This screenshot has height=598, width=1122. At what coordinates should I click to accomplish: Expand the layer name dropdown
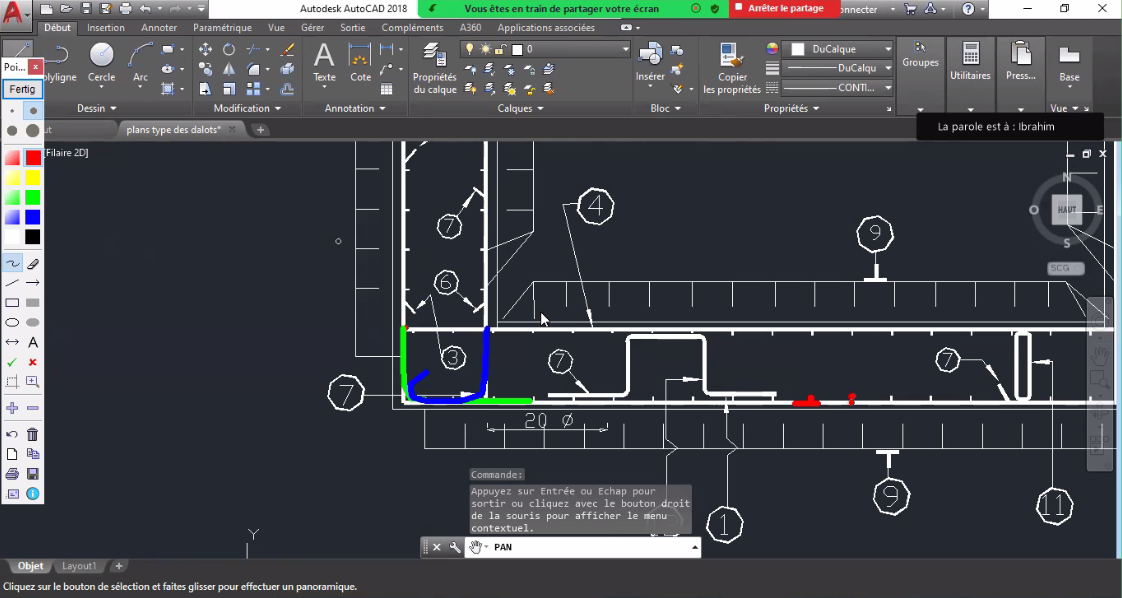click(x=625, y=49)
